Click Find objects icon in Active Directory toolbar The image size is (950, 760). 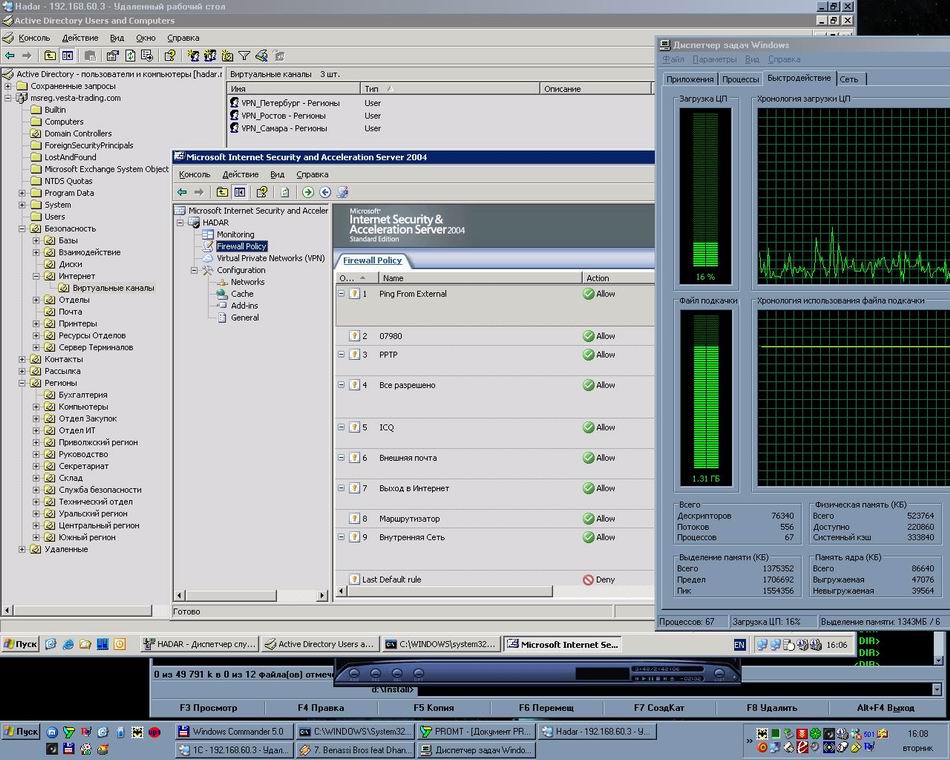(x=262, y=56)
